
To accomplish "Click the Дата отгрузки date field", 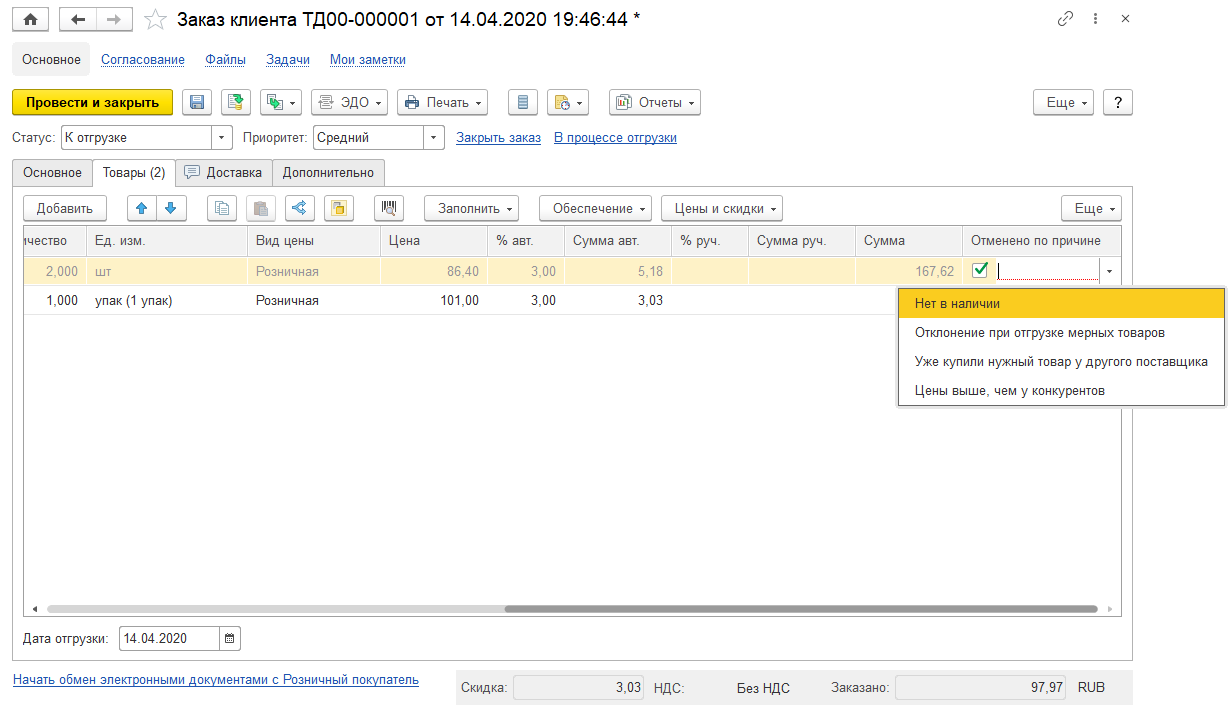I will click(x=170, y=638).
